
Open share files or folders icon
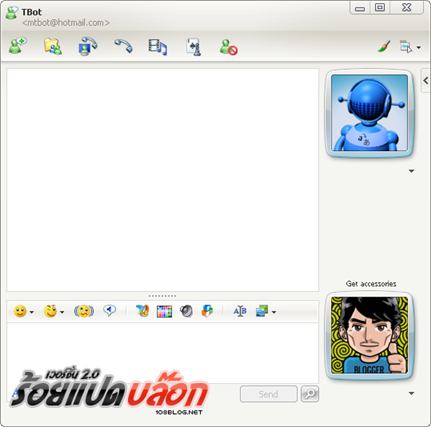(x=53, y=46)
